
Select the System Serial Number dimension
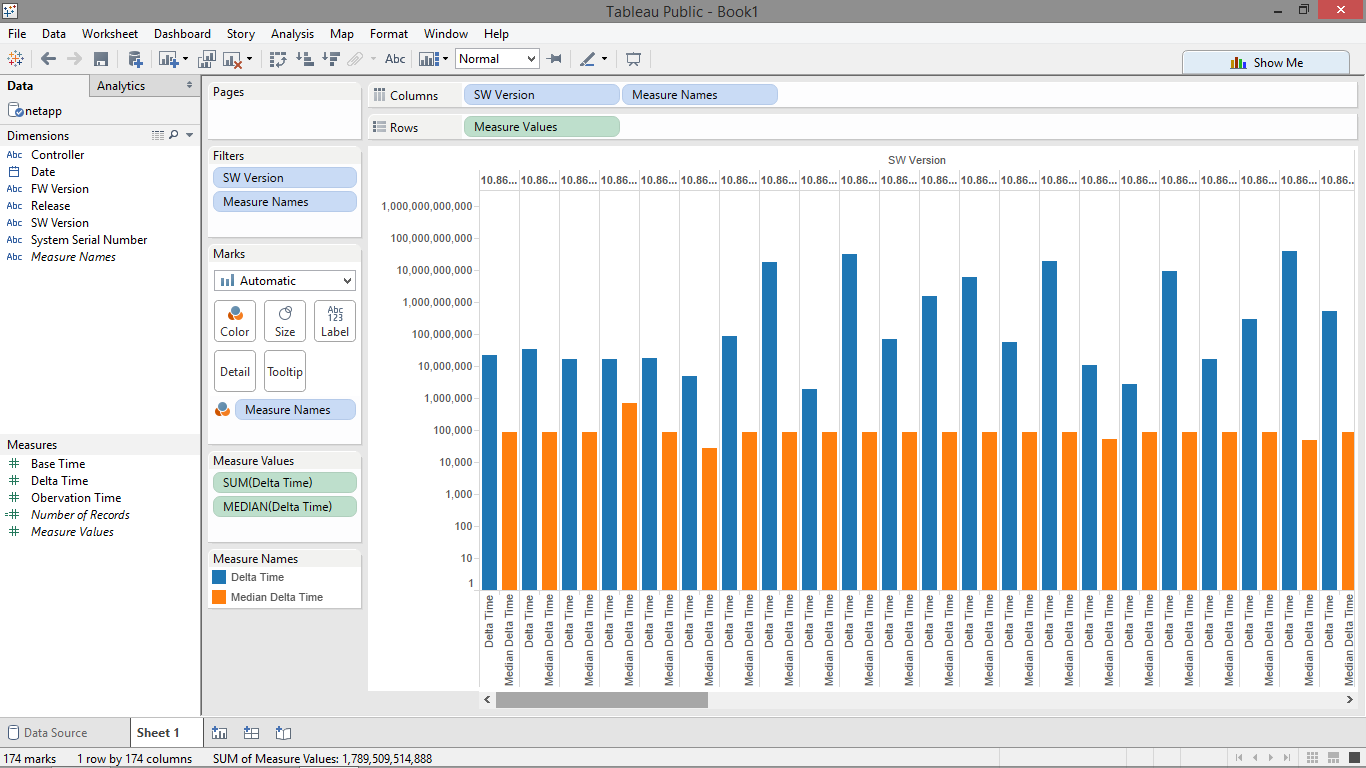[89, 240]
